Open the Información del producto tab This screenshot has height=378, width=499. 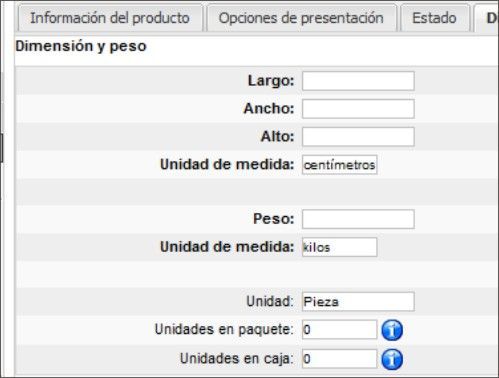[x=110, y=18]
